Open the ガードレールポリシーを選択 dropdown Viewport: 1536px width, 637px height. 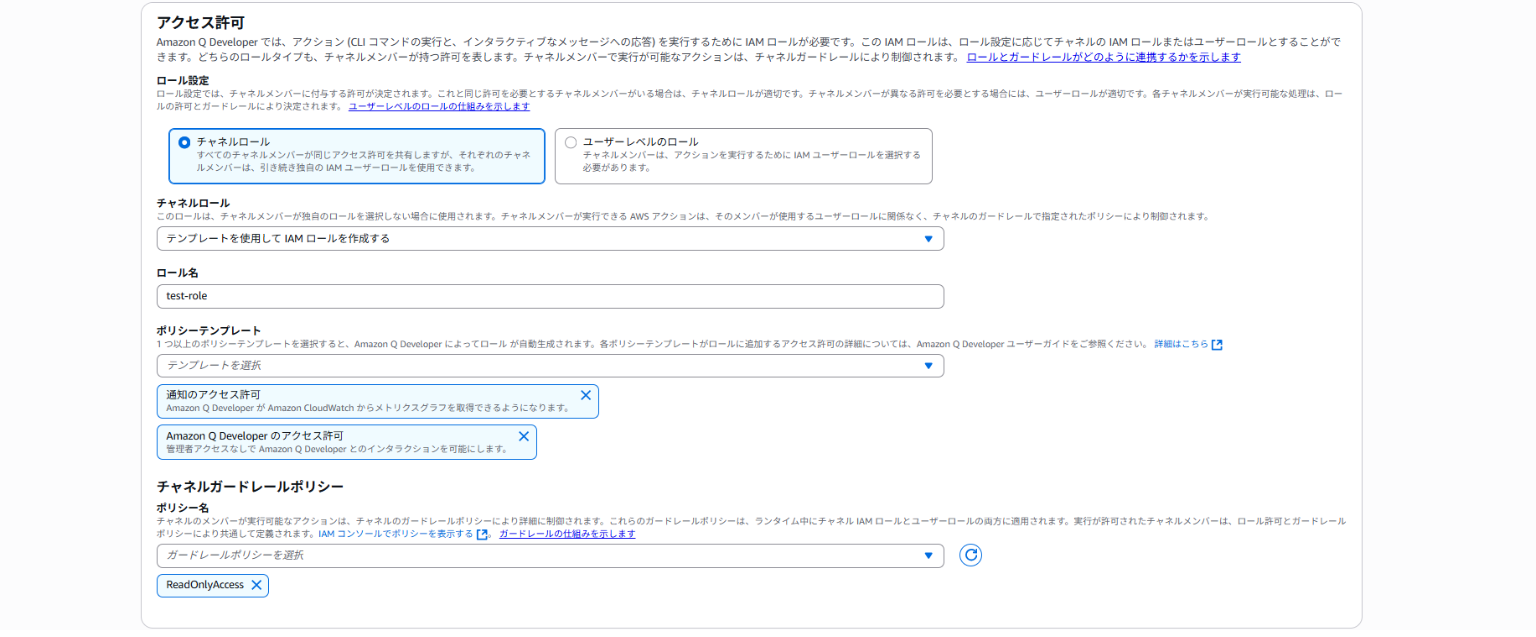[550, 555]
